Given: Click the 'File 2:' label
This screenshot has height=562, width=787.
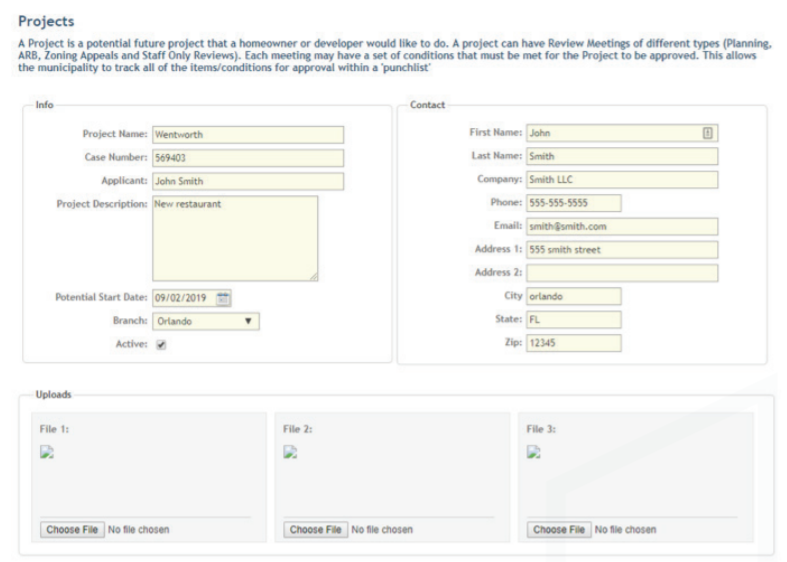Looking at the screenshot, I should [x=298, y=429].
